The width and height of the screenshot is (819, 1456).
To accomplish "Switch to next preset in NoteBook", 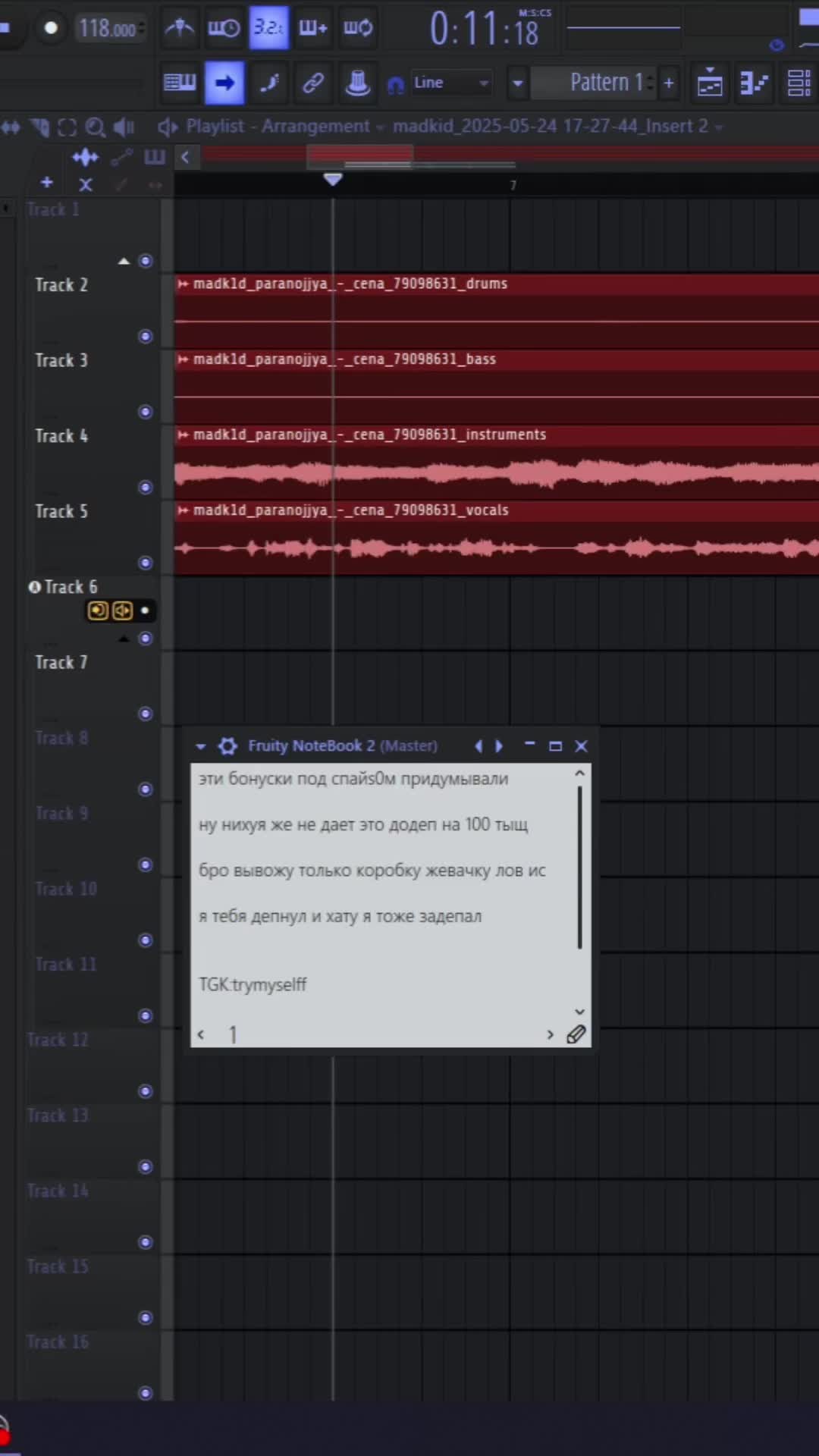I will click(499, 746).
